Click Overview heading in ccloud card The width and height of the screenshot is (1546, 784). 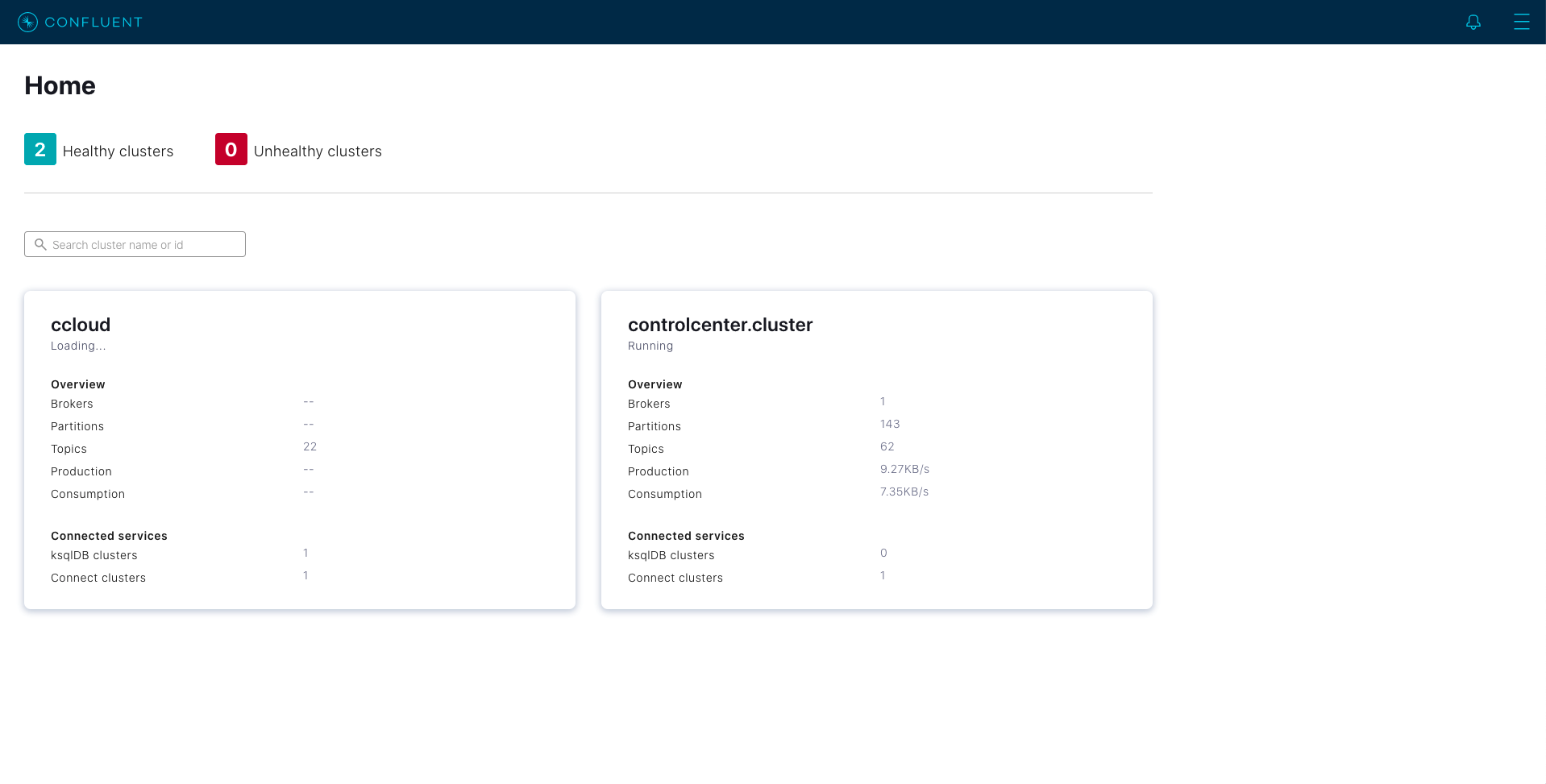point(78,384)
